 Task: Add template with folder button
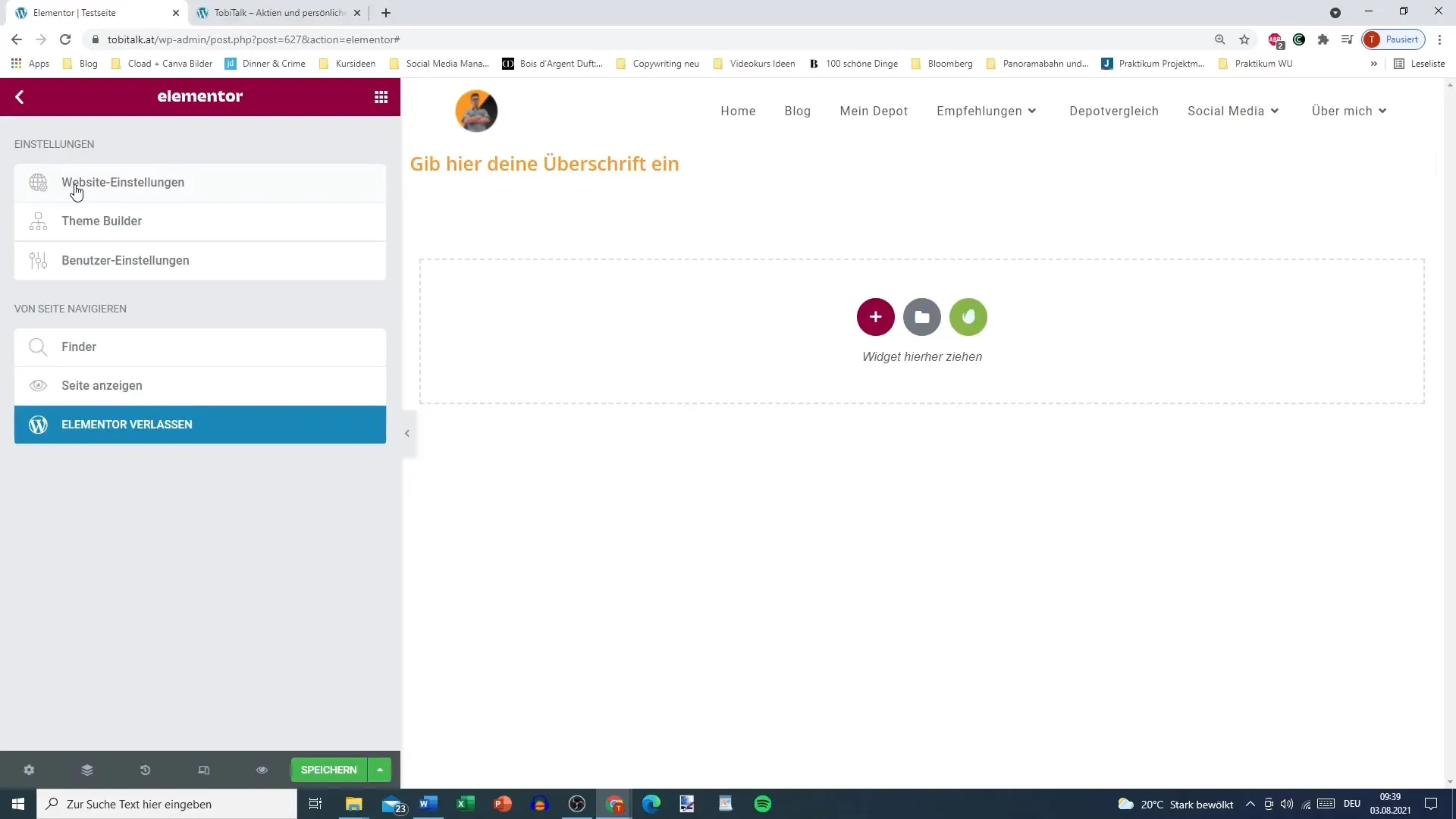click(922, 317)
